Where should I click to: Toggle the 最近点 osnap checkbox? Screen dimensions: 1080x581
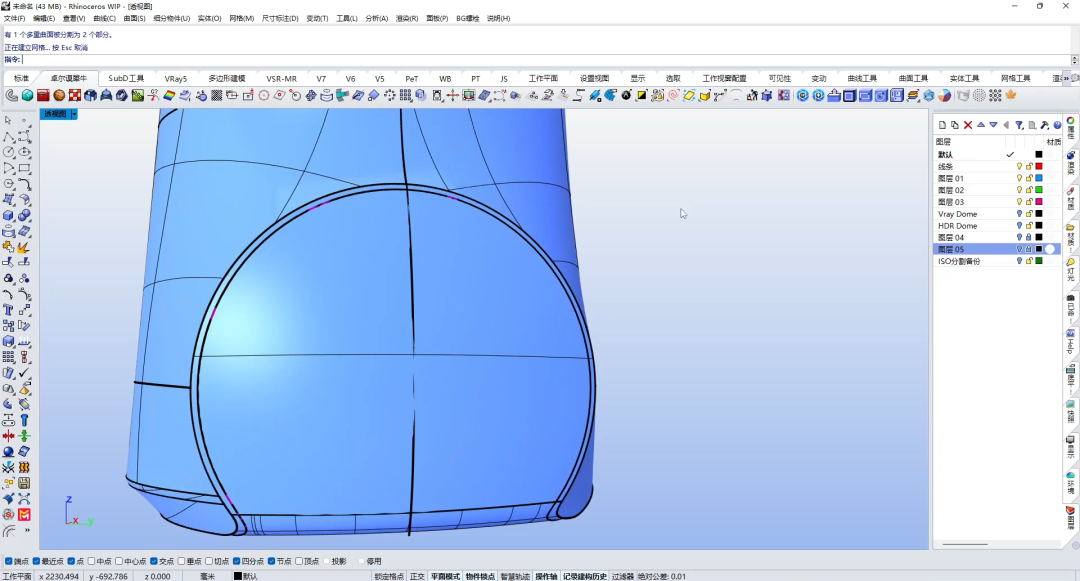(37, 562)
